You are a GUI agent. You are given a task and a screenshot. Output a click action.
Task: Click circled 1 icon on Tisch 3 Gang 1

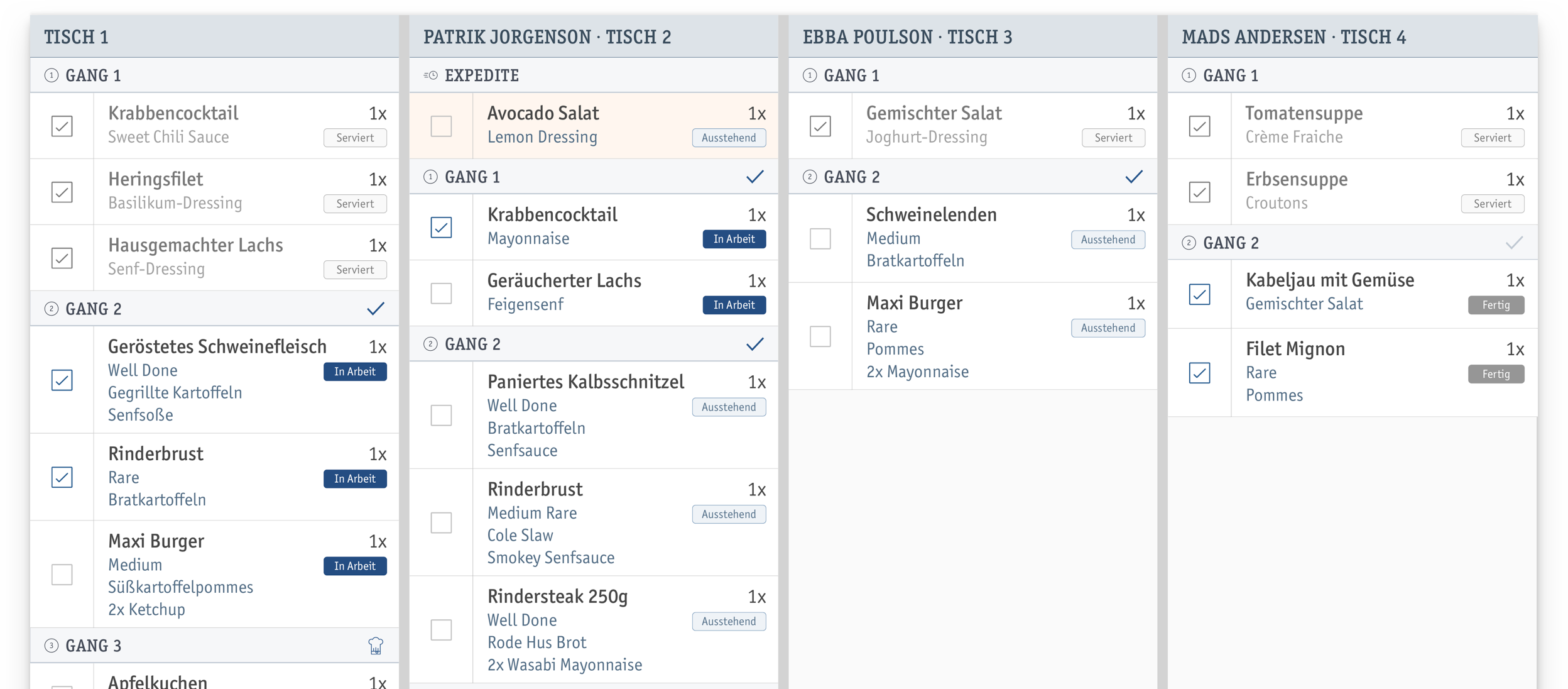pos(810,75)
